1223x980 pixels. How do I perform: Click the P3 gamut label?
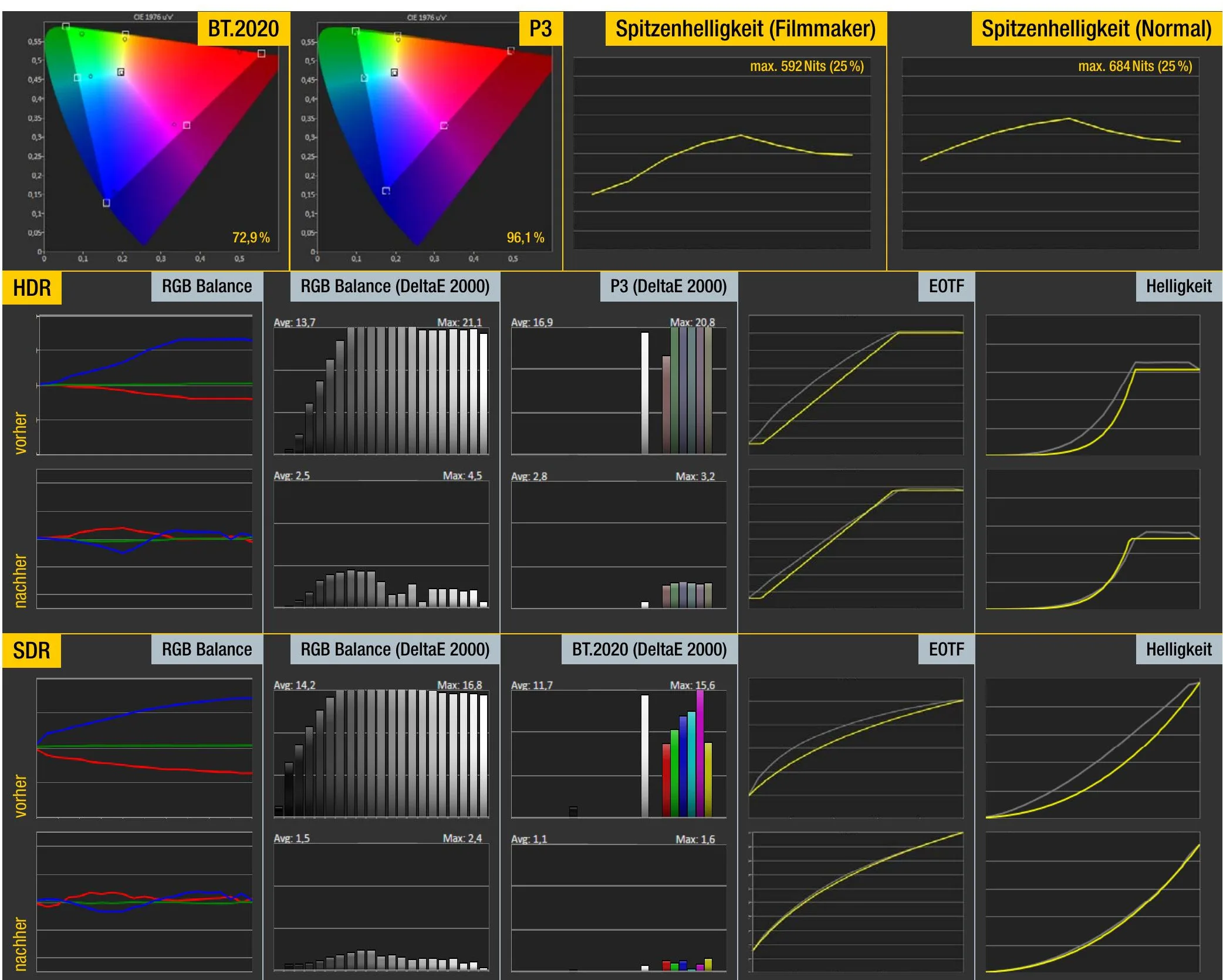coord(540,29)
